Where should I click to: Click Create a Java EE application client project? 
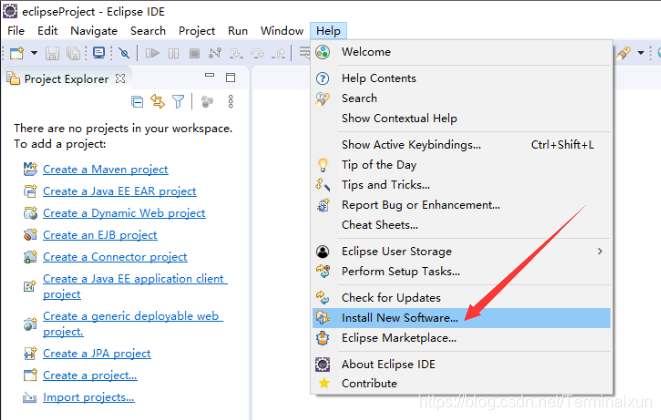click(135, 286)
